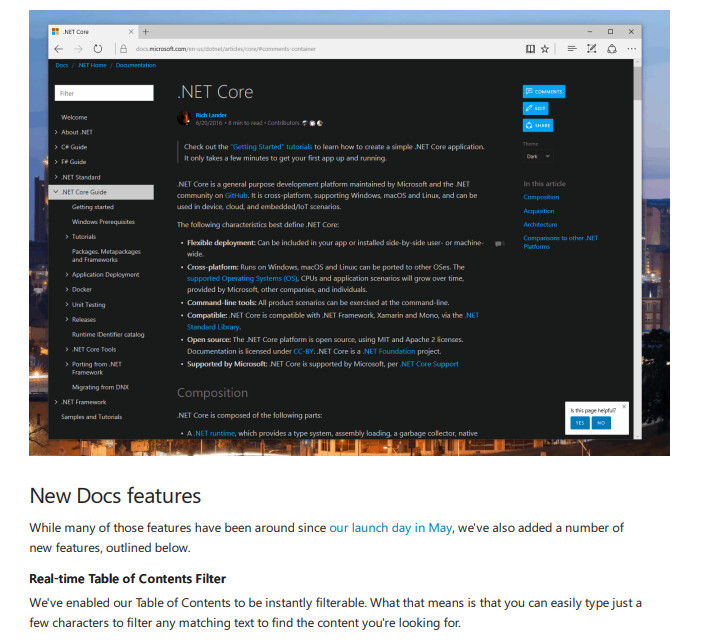
Task: Close the .NET Core tab
Action: 131,32
